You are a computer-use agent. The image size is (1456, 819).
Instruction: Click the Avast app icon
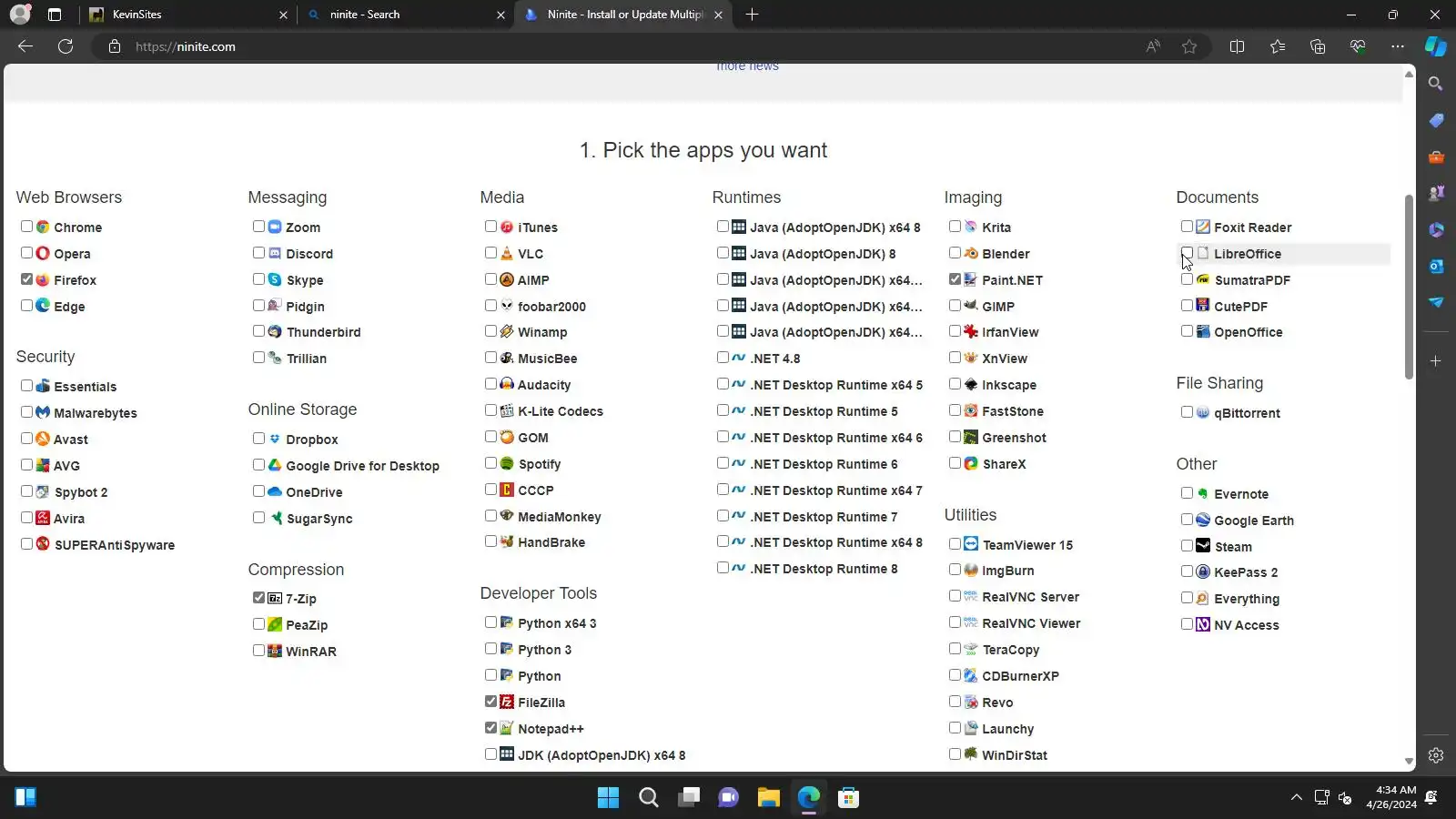(x=43, y=439)
